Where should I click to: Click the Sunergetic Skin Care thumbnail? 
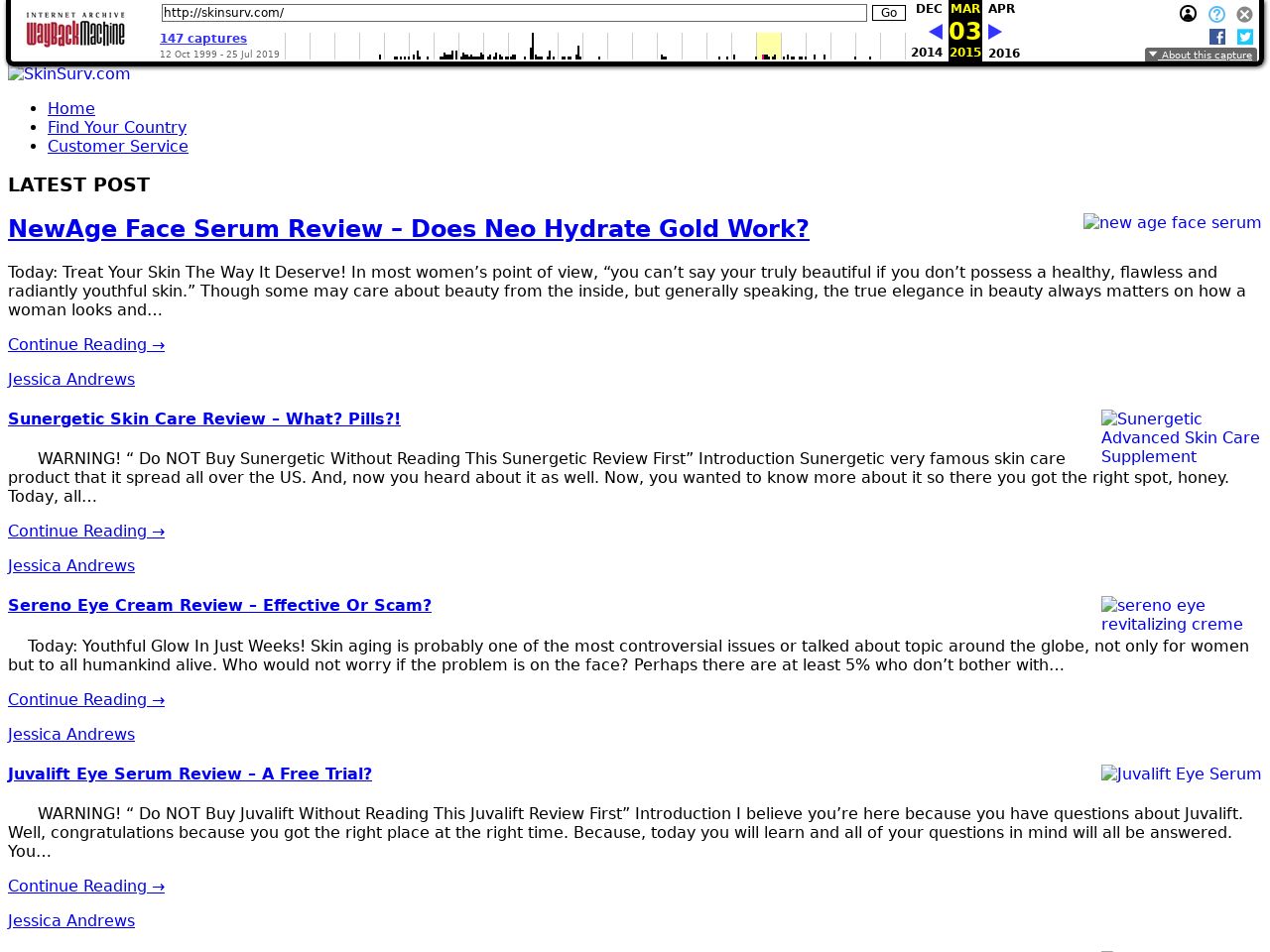1180,437
